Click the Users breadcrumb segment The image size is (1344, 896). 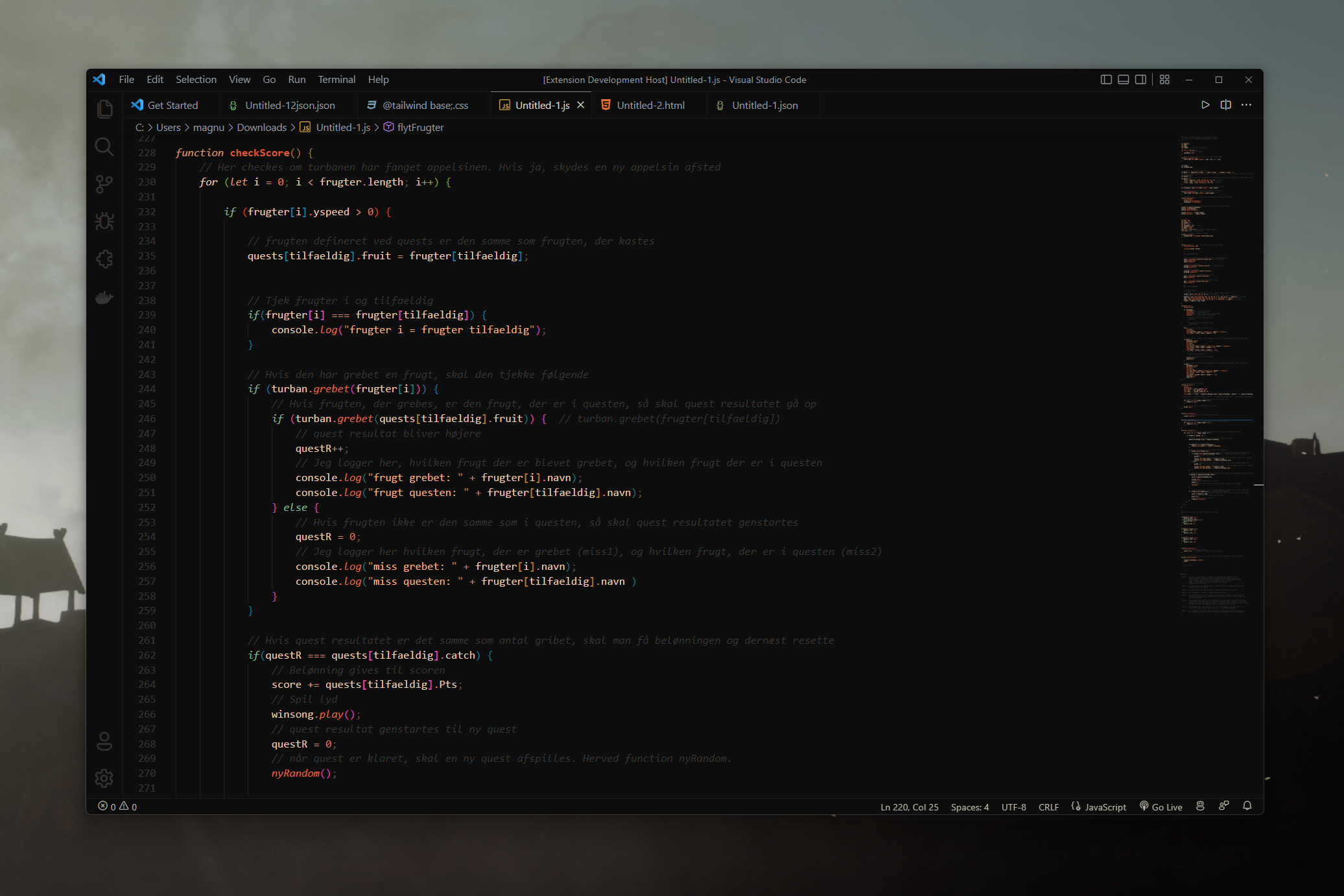(169, 128)
